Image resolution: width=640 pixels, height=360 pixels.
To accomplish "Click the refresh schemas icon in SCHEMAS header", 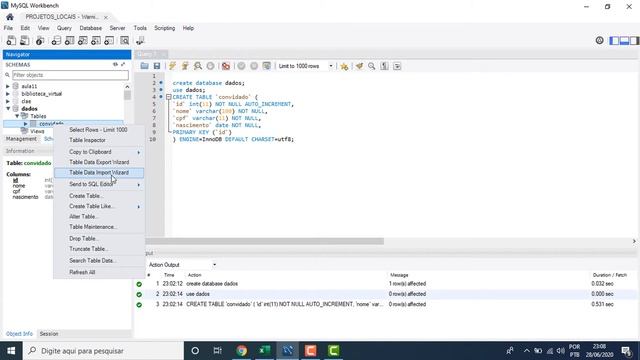I will pyautogui.click(x=116, y=64).
